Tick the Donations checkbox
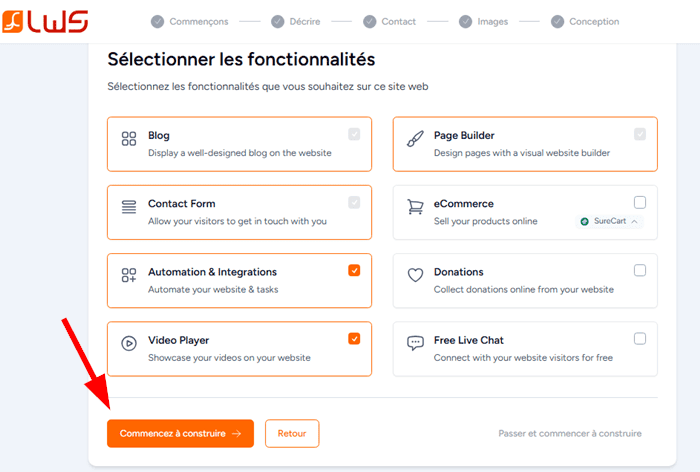This screenshot has width=700, height=472. click(x=640, y=270)
